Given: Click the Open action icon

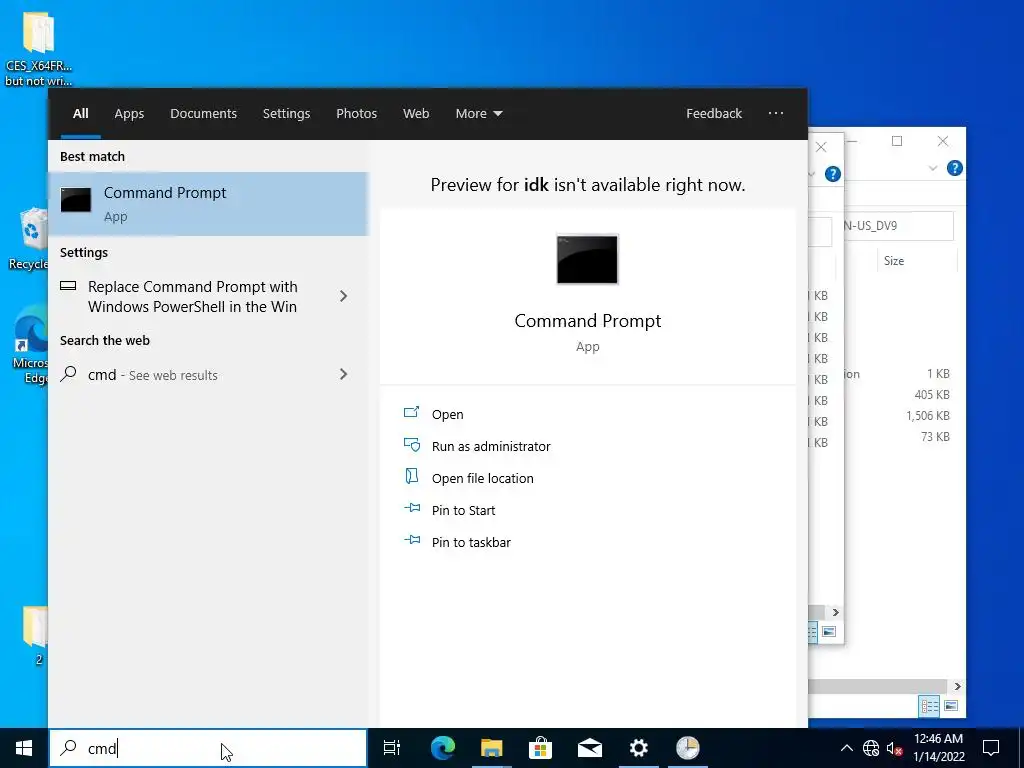Looking at the screenshot, I should tap(411, 413).
